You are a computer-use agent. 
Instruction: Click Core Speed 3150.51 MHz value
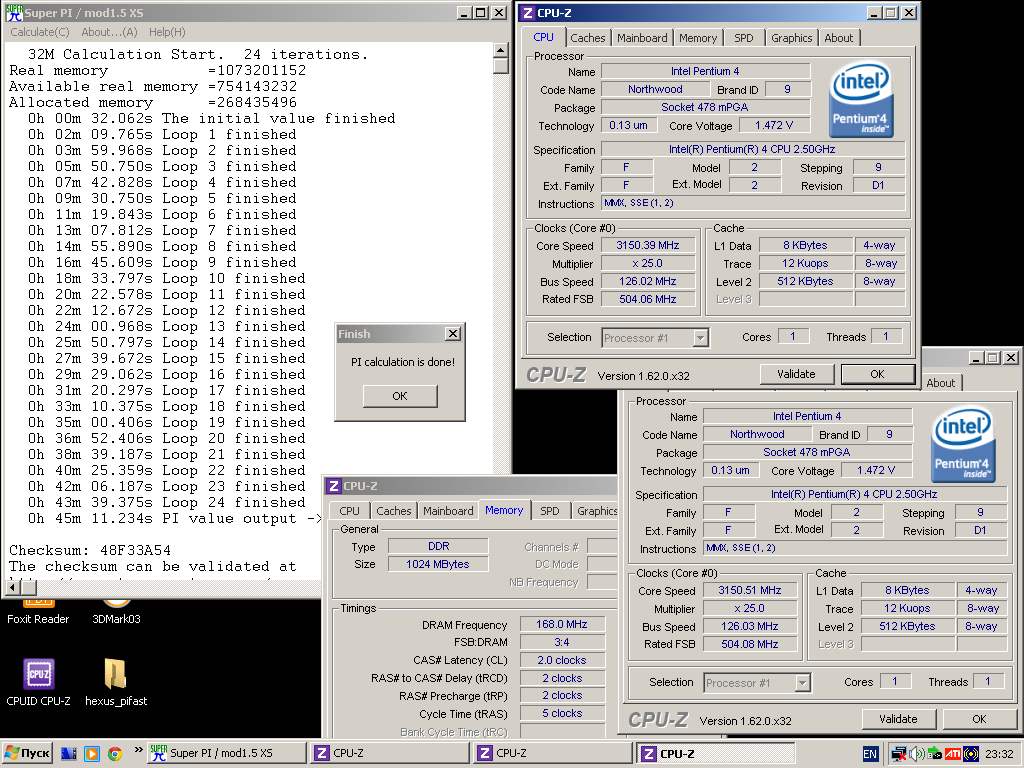[750, 590]
